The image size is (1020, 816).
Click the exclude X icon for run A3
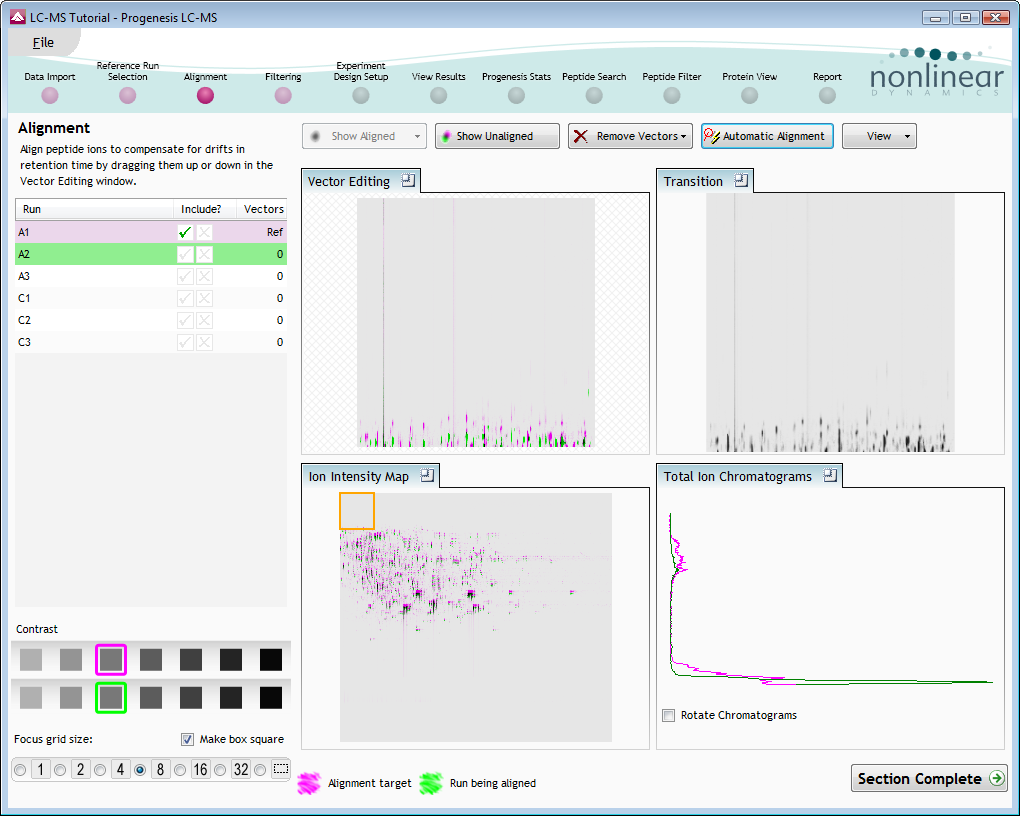point(204,277)
